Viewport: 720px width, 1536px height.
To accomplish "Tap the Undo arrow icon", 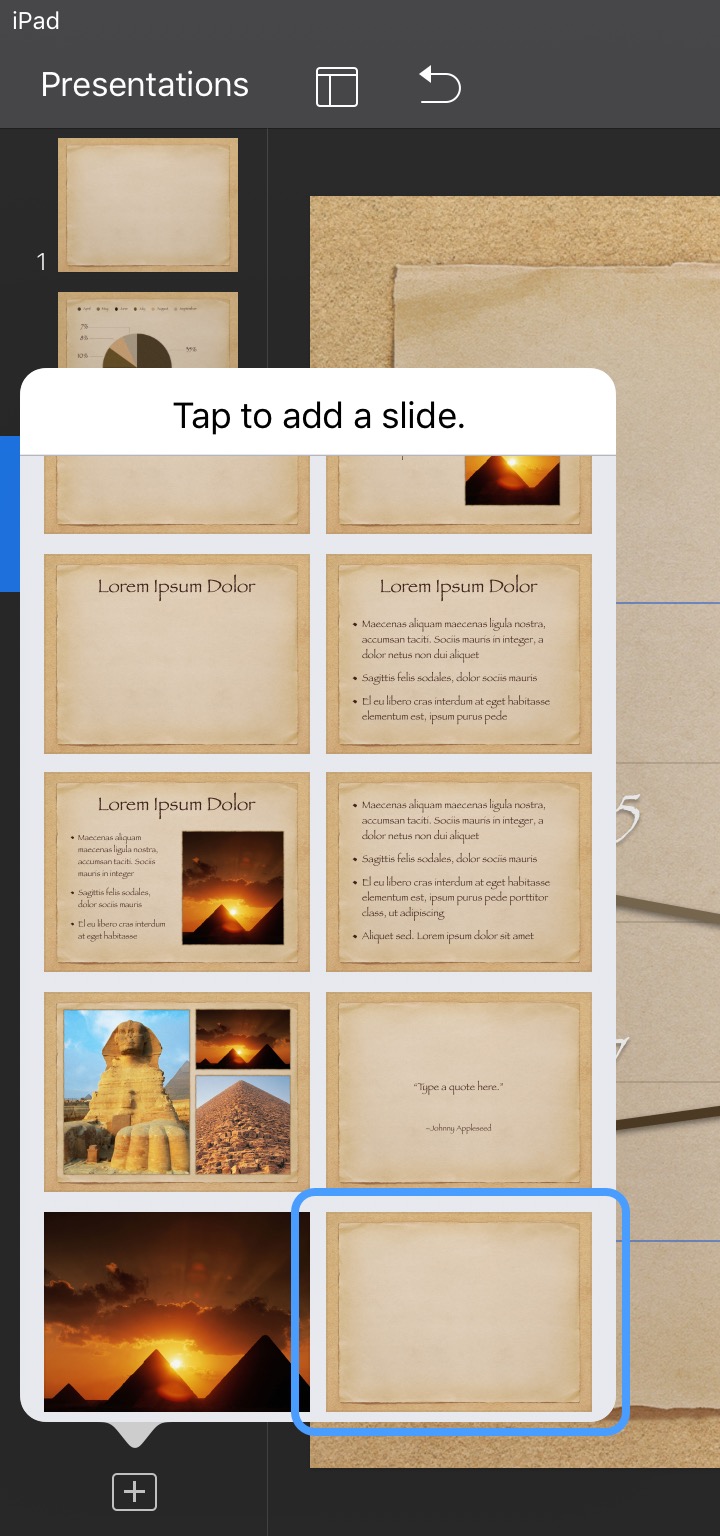I will [440, 85].
